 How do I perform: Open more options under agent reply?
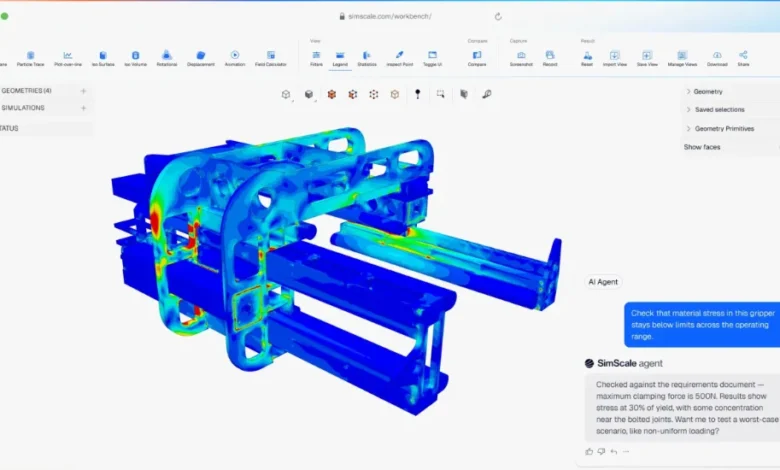point(626,452)
